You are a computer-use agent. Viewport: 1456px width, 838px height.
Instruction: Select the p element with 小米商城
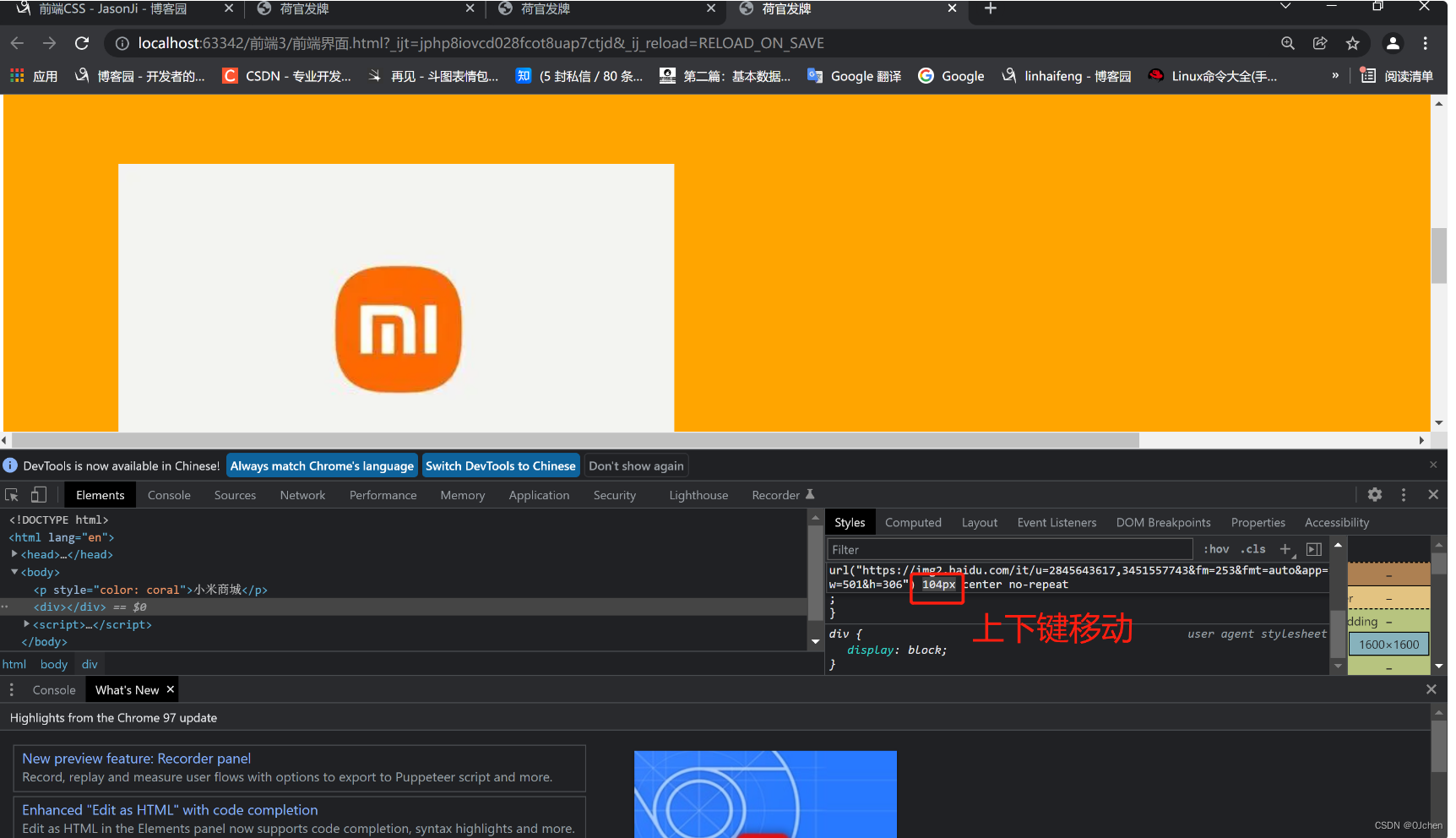click(150, 590)
